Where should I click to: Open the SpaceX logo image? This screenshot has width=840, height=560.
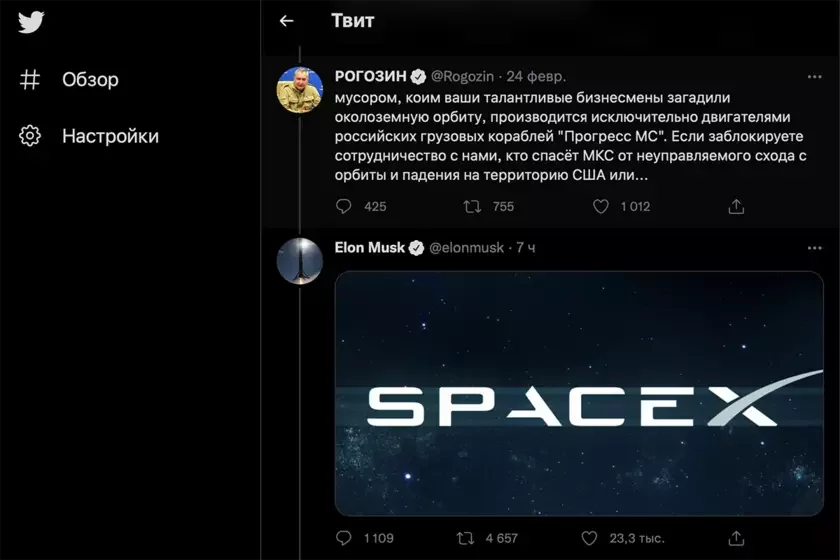pos(579,393)
